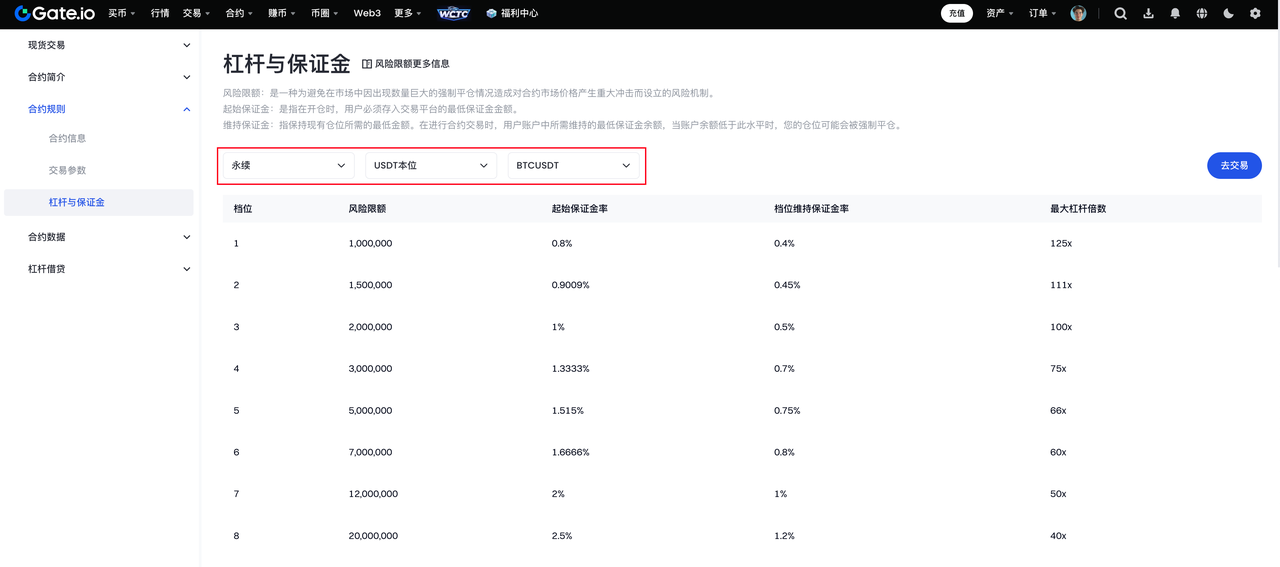1280x567 pixels.
Task: Open the settings gear icon
Action: [1255, 14]
